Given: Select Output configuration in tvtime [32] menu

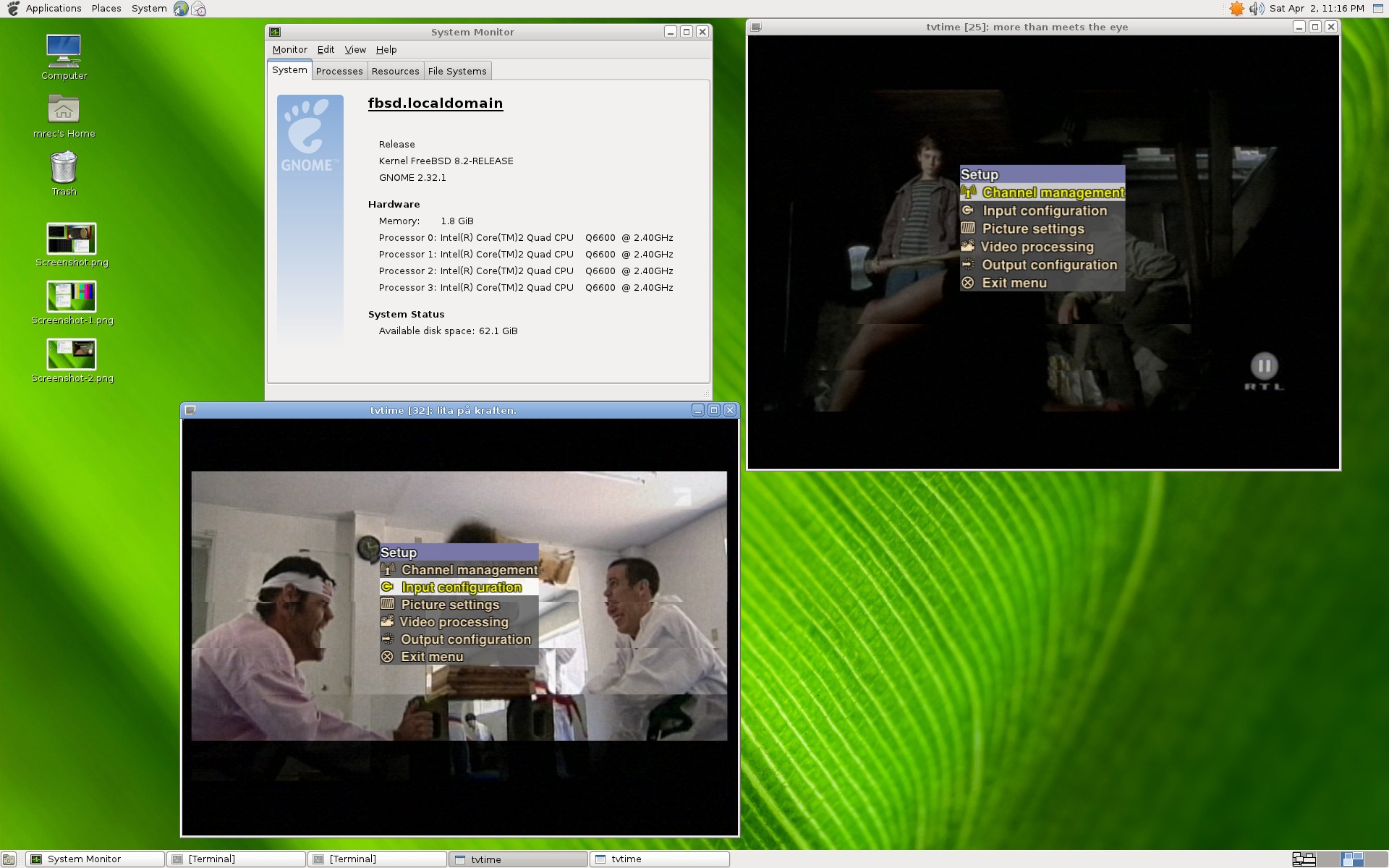Looking at the screenshot, I should [459, 639].
